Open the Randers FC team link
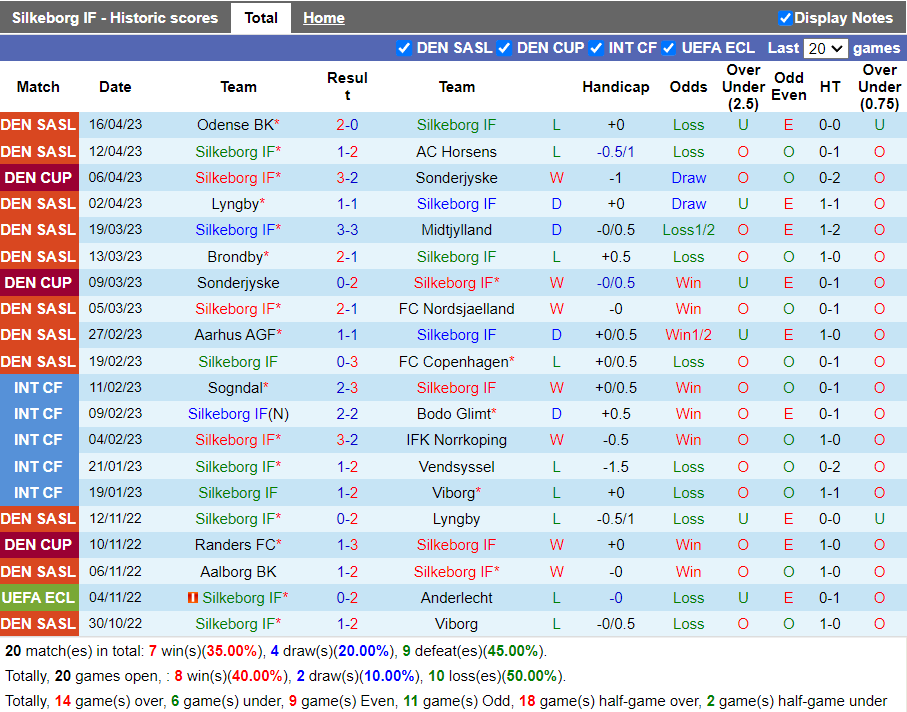This screenshot has height=712, width=907. 235,545
